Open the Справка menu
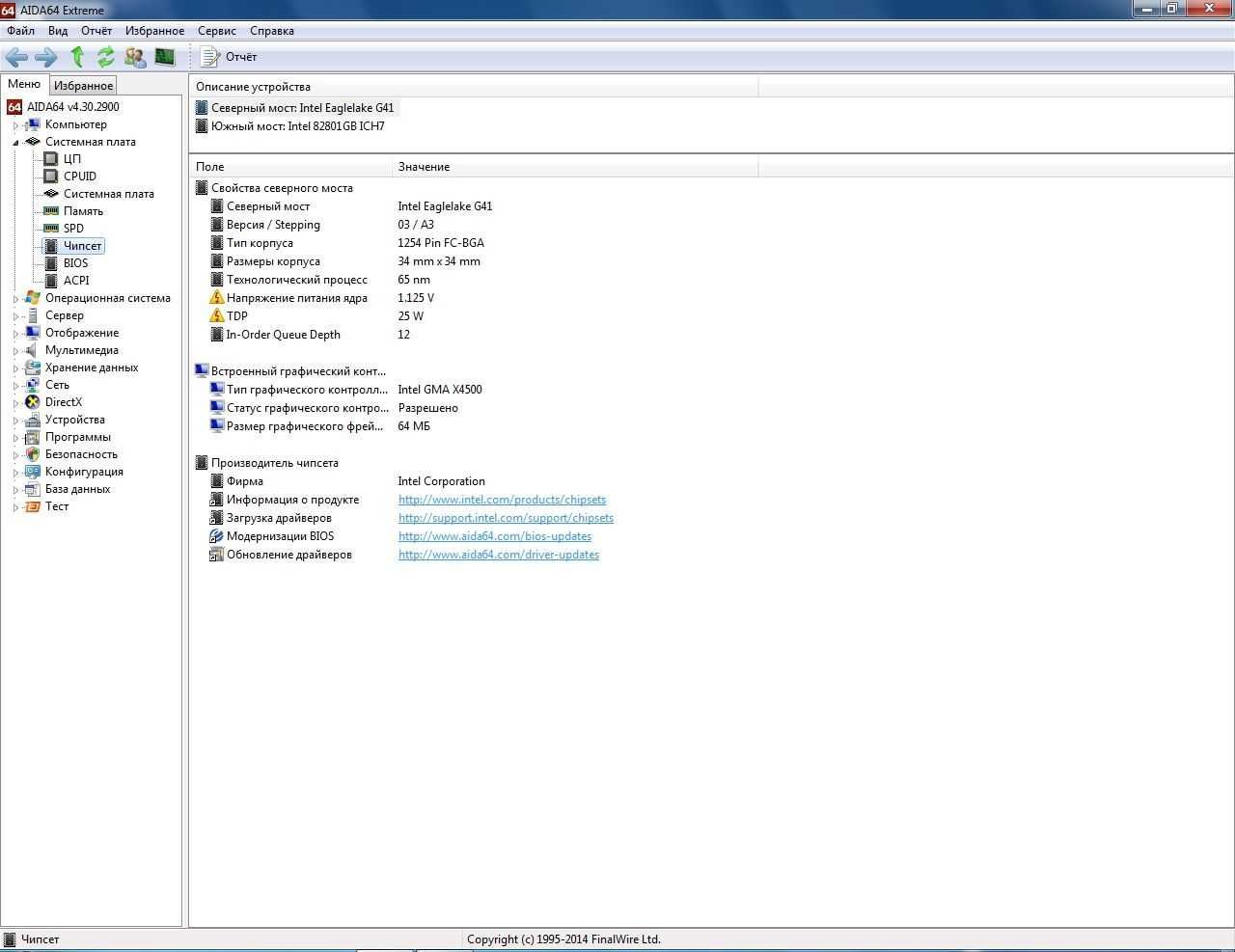 point(272,31)
